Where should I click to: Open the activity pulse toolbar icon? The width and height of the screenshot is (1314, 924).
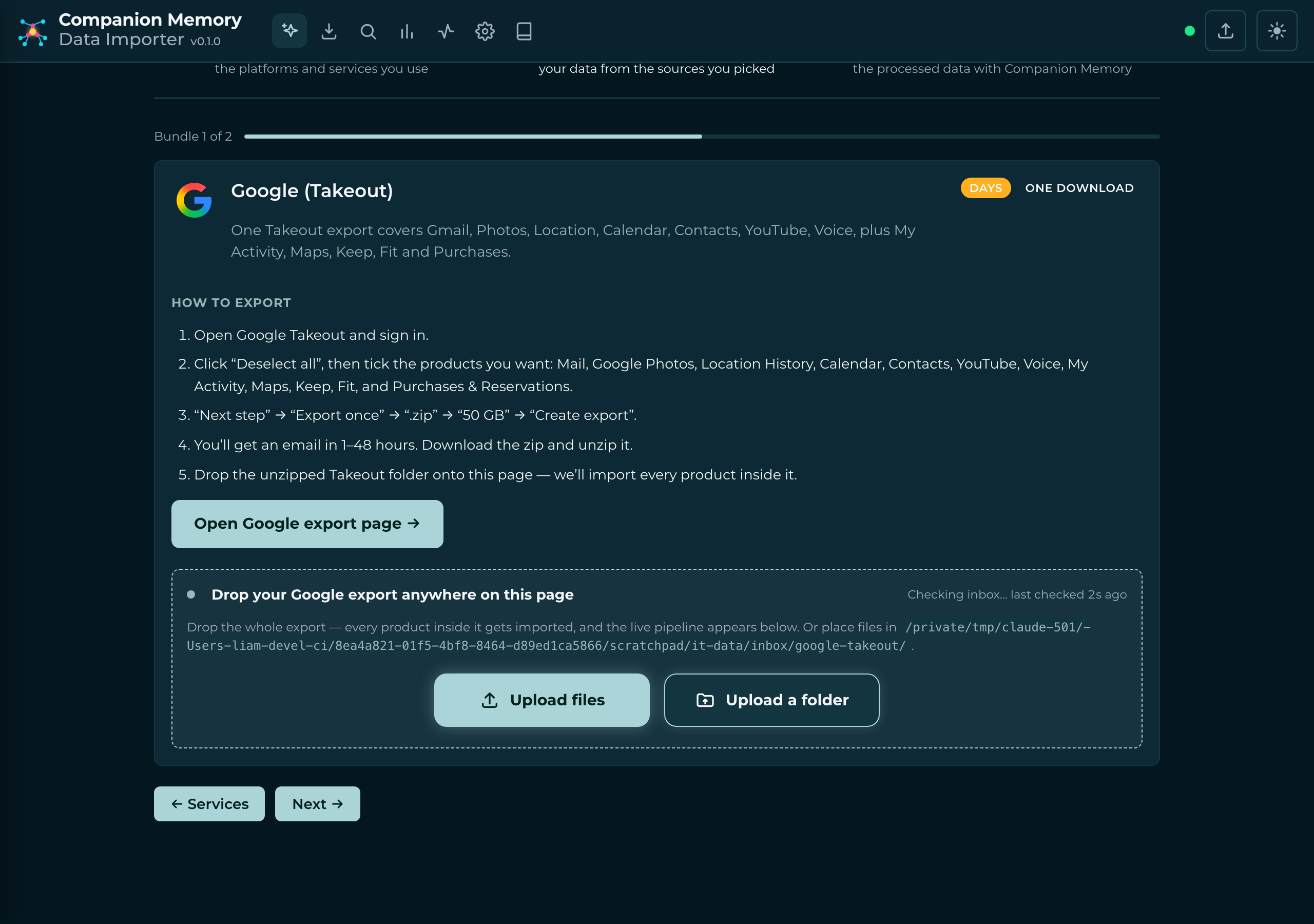click(x=446, y=31)
